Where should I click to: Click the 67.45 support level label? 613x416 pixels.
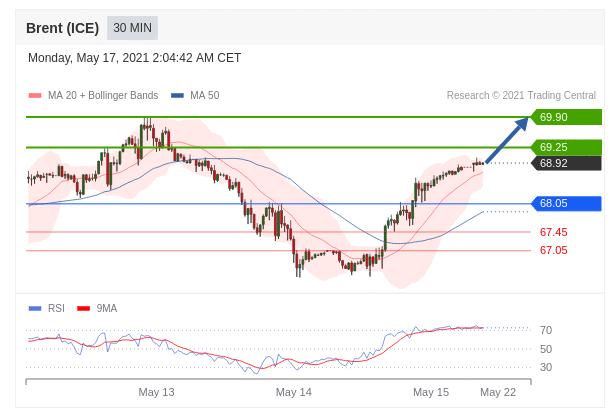click(553, 232)
